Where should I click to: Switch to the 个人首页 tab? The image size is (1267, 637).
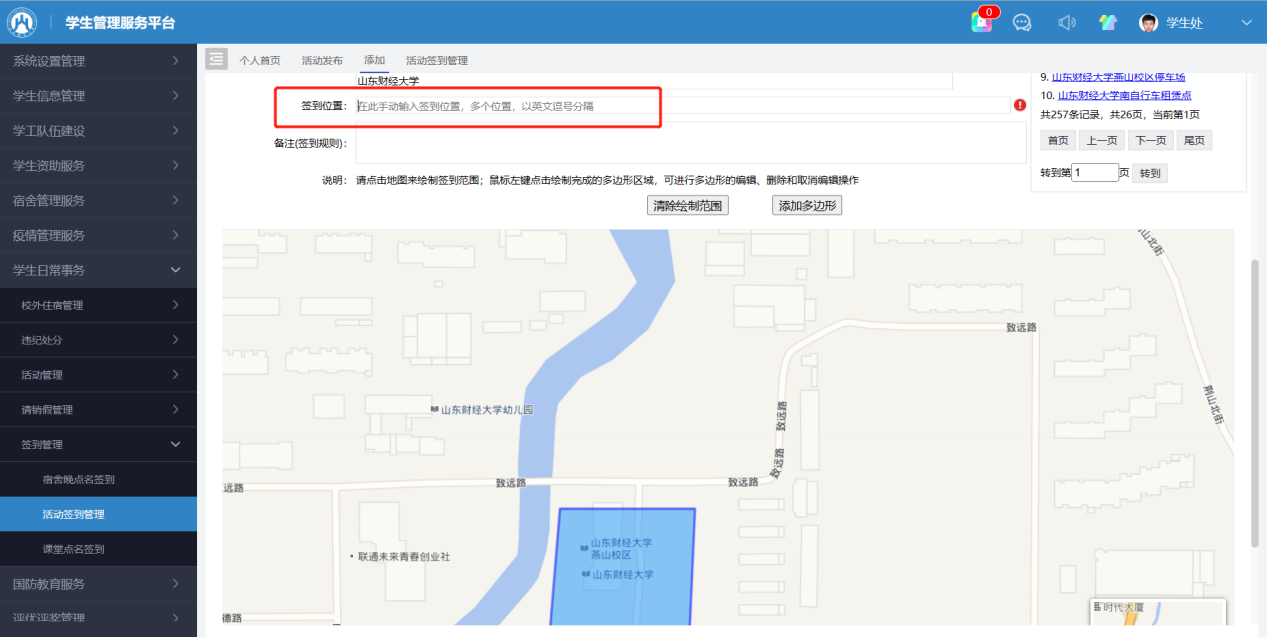point(260,60)
